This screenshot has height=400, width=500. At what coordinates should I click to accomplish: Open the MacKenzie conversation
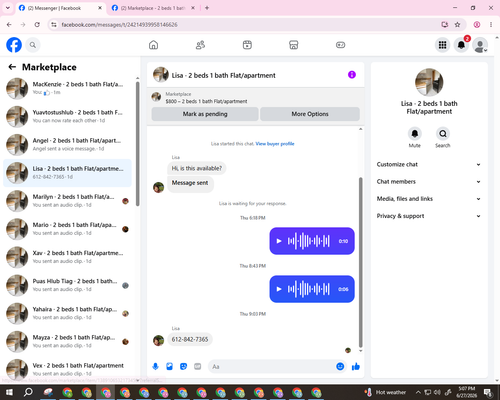[x=68, y=88]
